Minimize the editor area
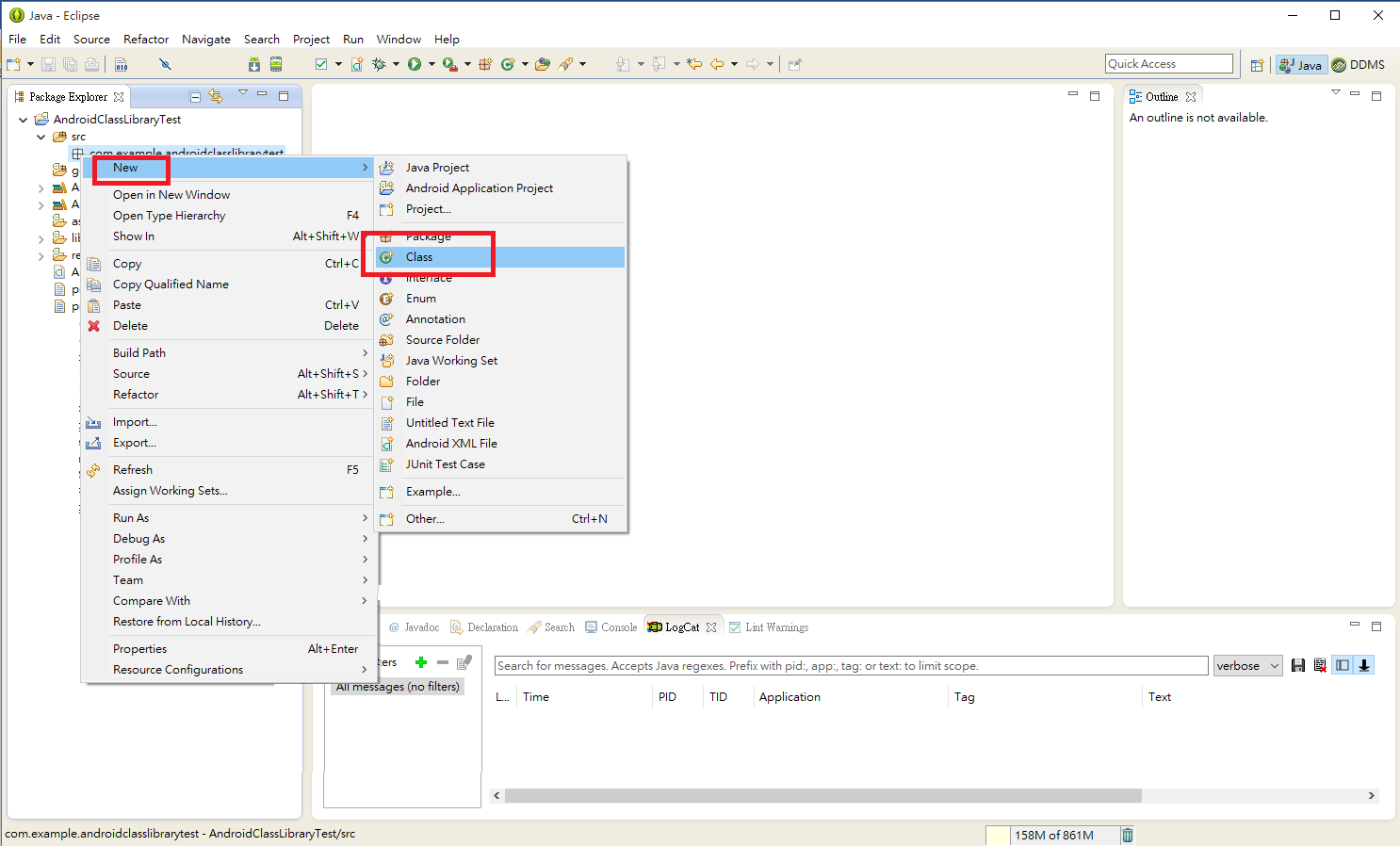 click(1072, 94)
